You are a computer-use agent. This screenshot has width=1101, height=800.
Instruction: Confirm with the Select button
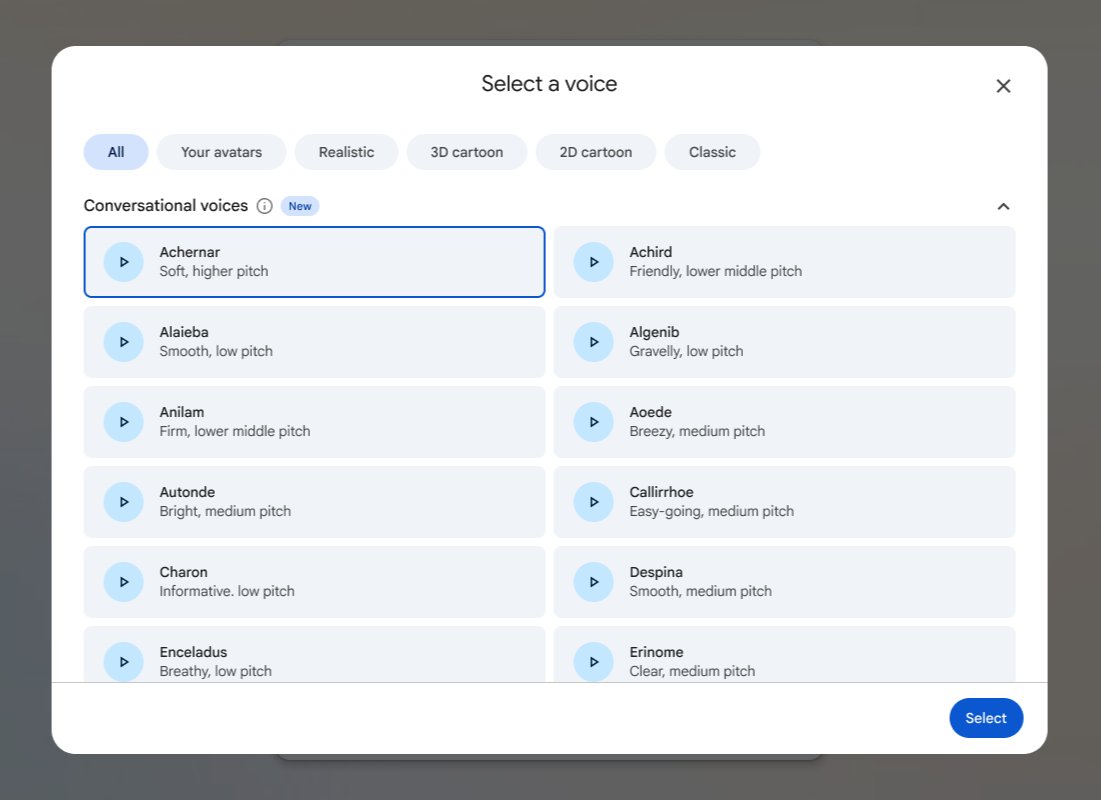tap(986, 718)
